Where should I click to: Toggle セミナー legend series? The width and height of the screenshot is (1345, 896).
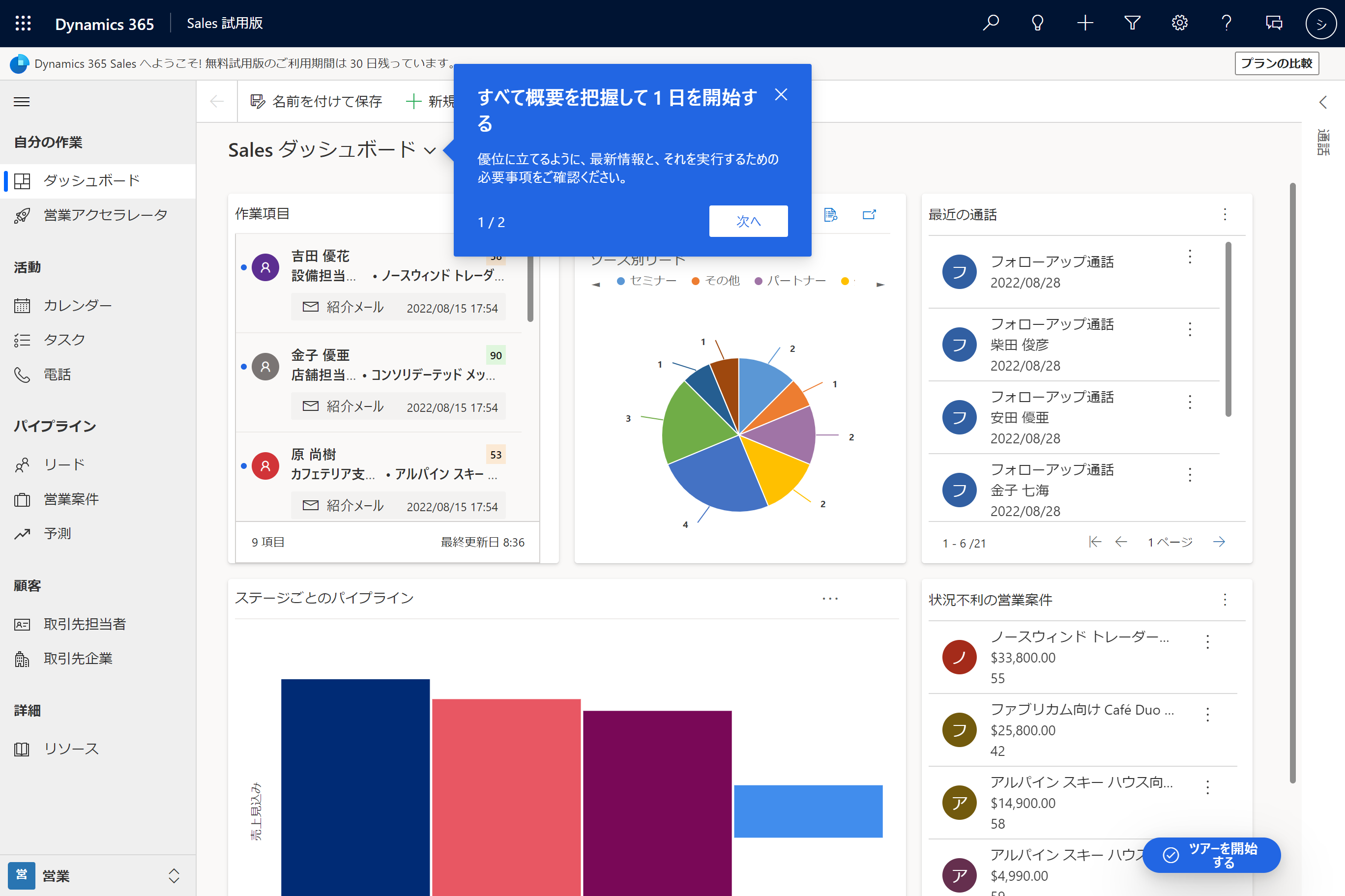646,281
